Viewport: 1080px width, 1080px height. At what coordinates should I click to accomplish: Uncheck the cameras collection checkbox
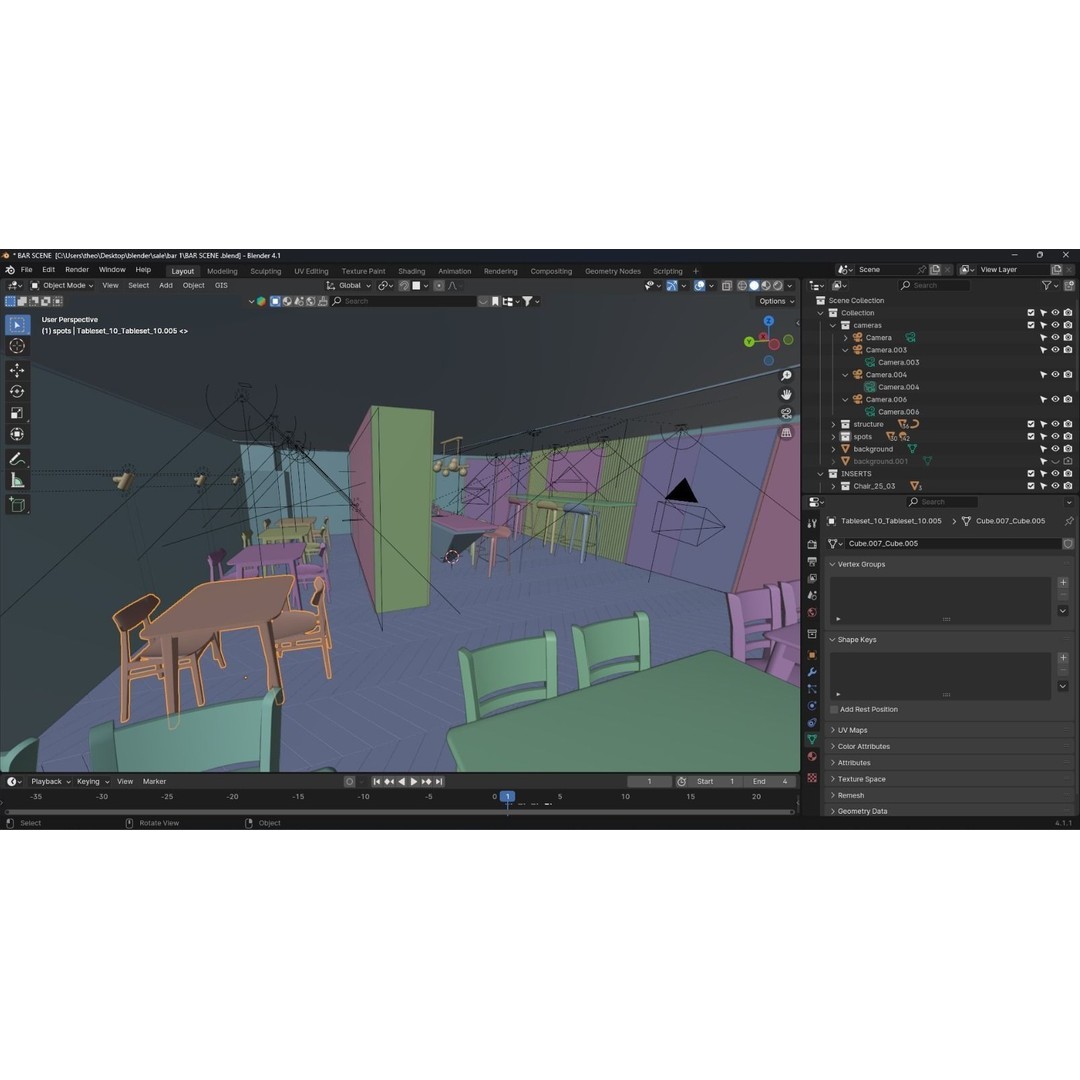coord(1031,325)
